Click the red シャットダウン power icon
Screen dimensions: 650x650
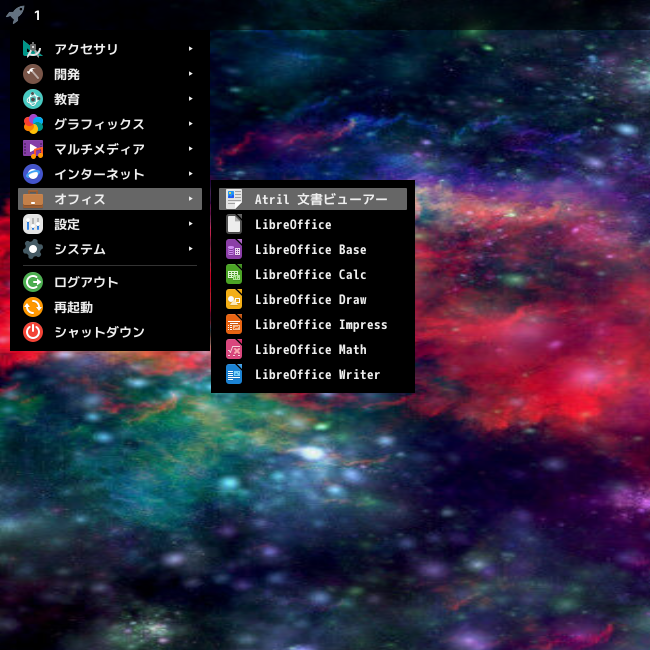tap(33, 332)
